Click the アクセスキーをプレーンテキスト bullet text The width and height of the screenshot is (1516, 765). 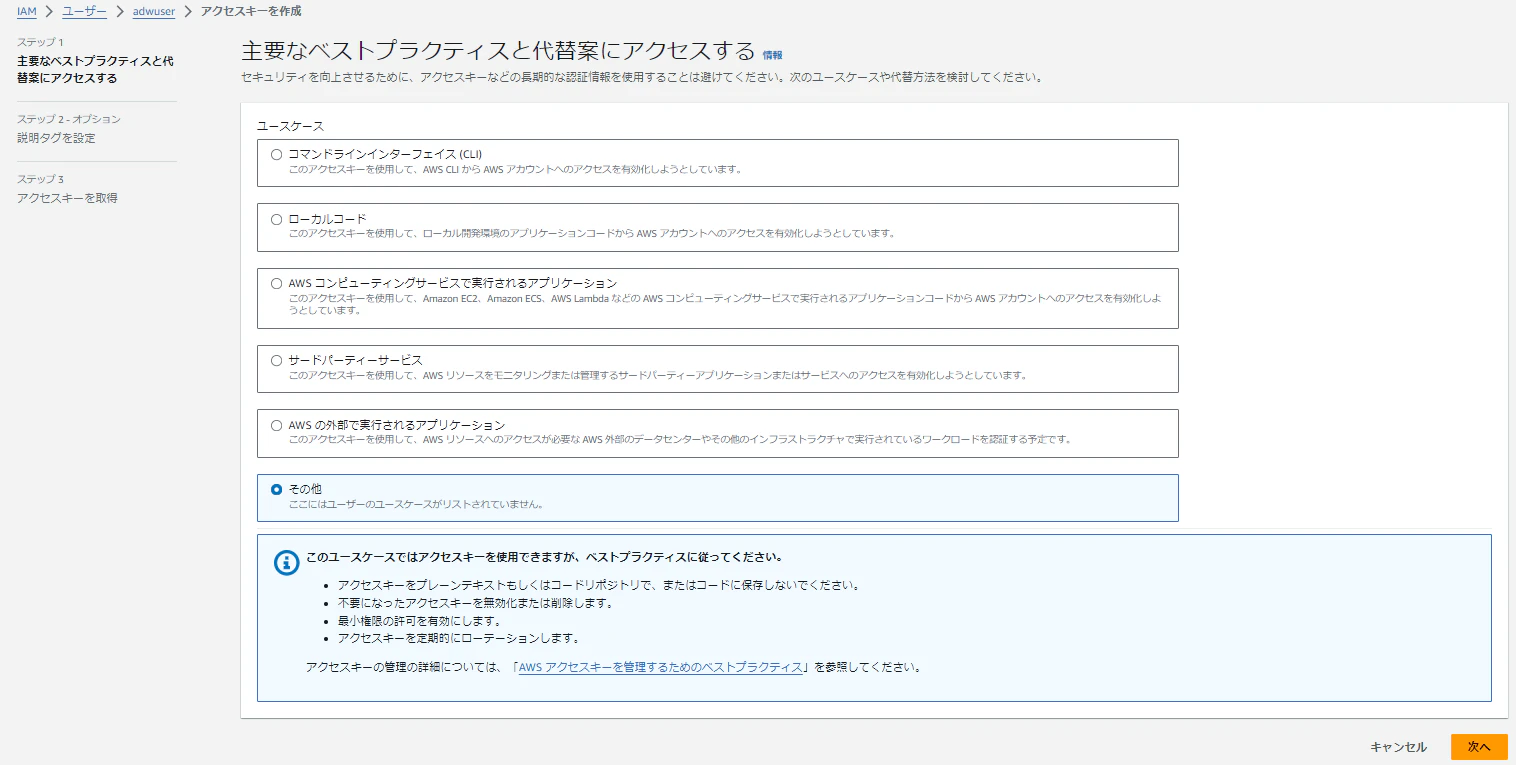tap(599, 585)
